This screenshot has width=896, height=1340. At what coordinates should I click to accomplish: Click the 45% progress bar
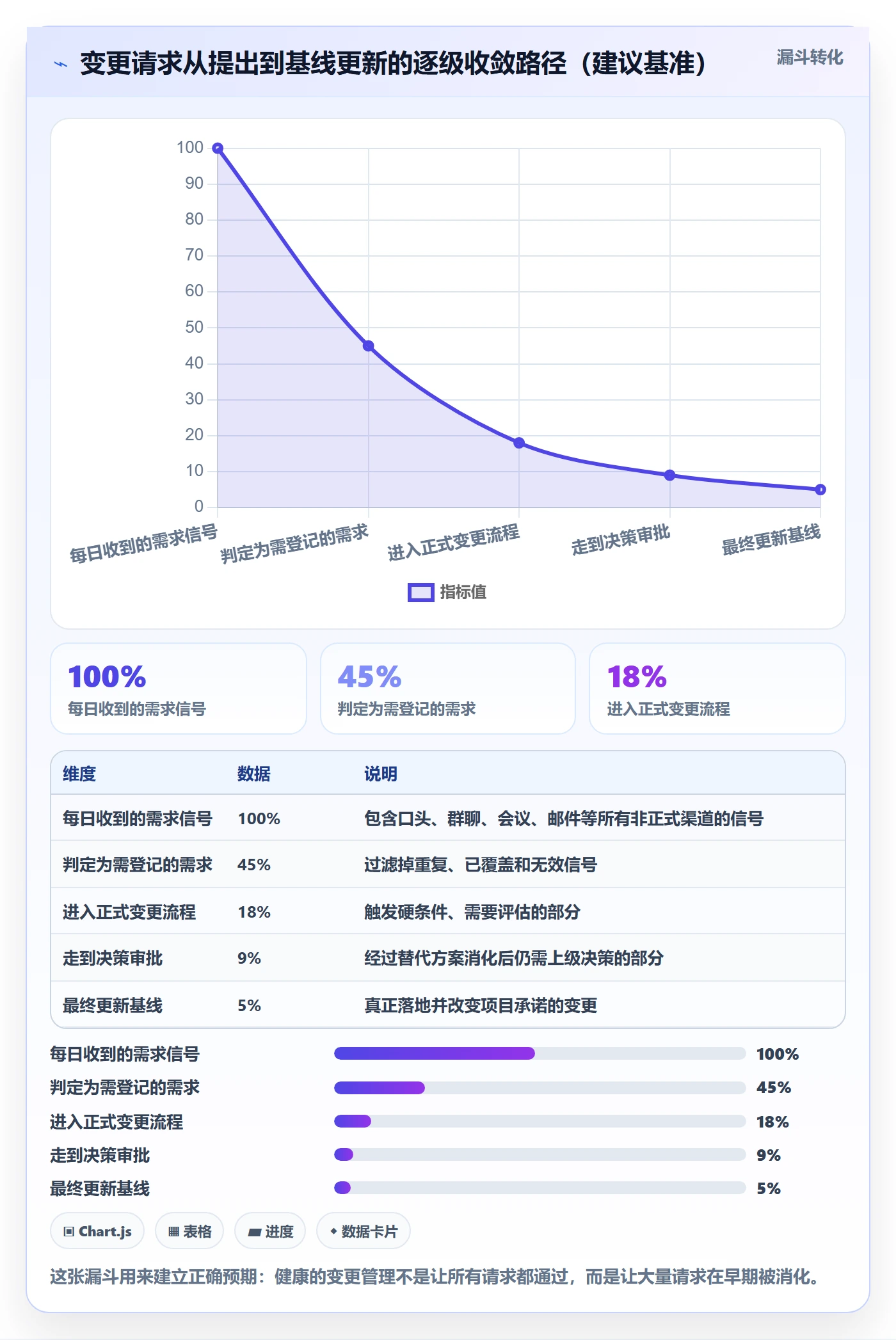point(540,1087)
